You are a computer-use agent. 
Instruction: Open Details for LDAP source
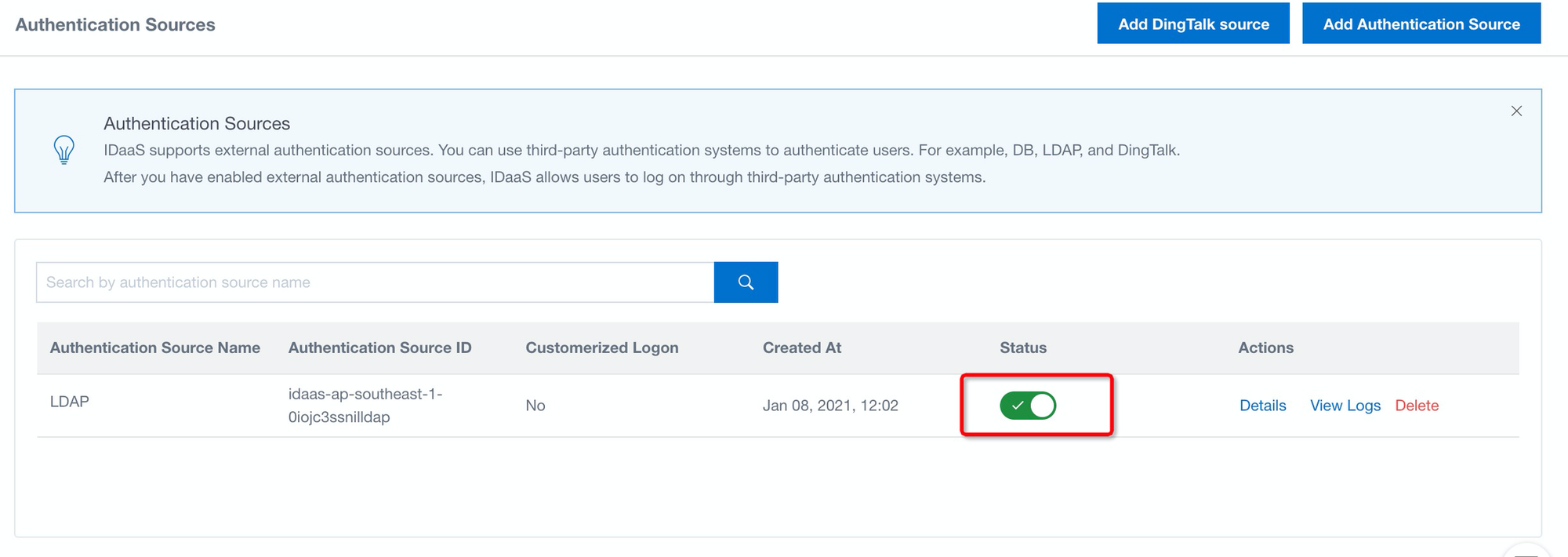pos(1262,406)
